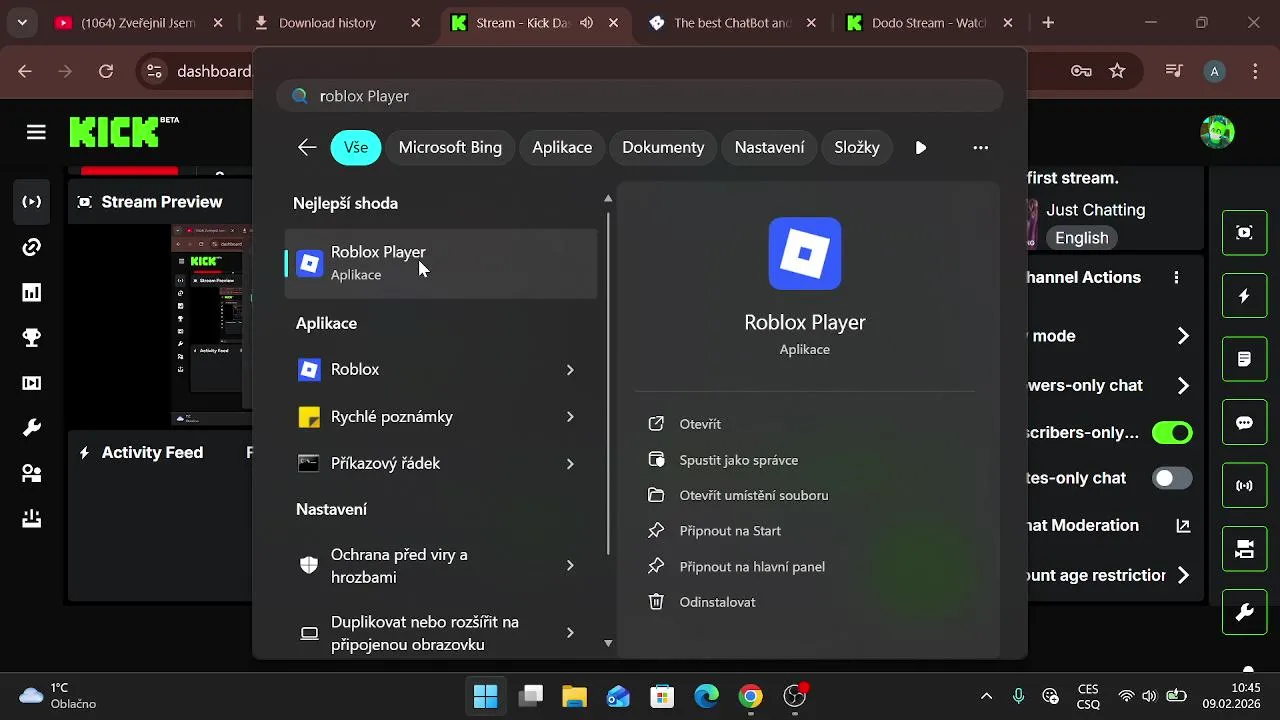
Task: Toggle Activity Feed lightning button in right rail
Action: [x=1244, y=296]
